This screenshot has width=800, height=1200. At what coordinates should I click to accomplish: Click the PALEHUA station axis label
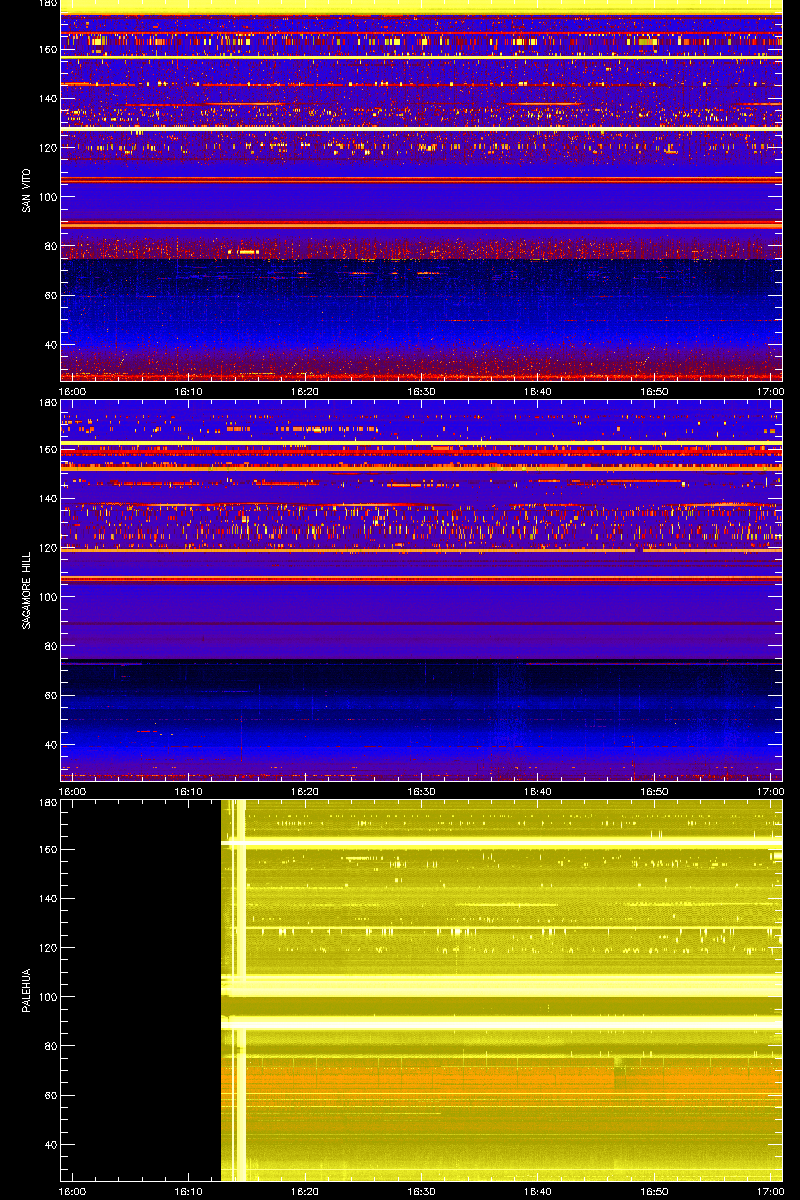(25, 992)
